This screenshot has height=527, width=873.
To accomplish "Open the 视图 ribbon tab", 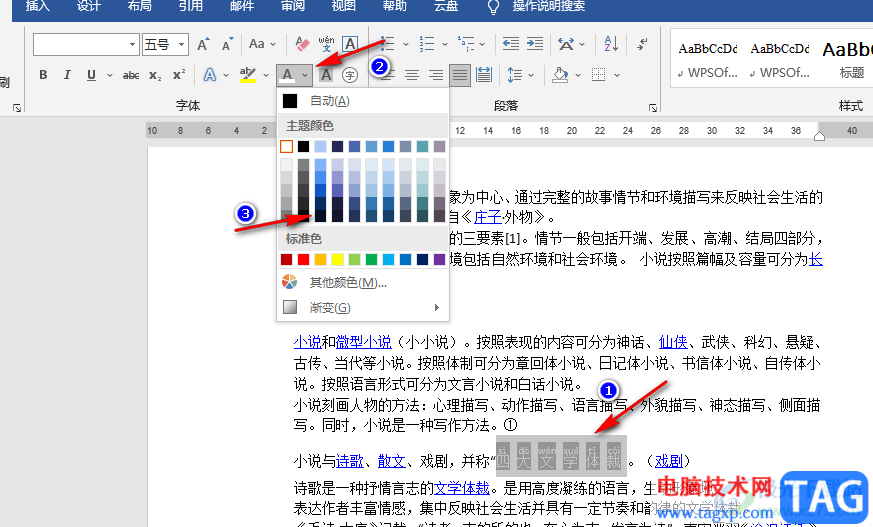I will click(344, 6).
